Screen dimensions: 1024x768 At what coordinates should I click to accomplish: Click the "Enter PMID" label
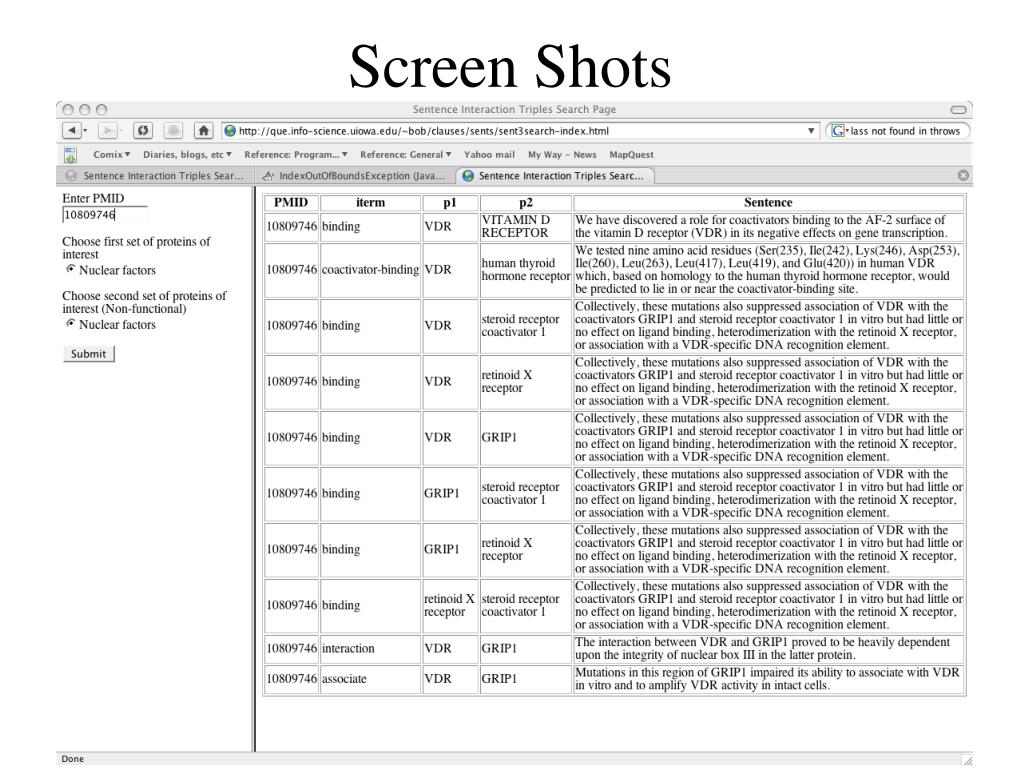coord(93,199)
